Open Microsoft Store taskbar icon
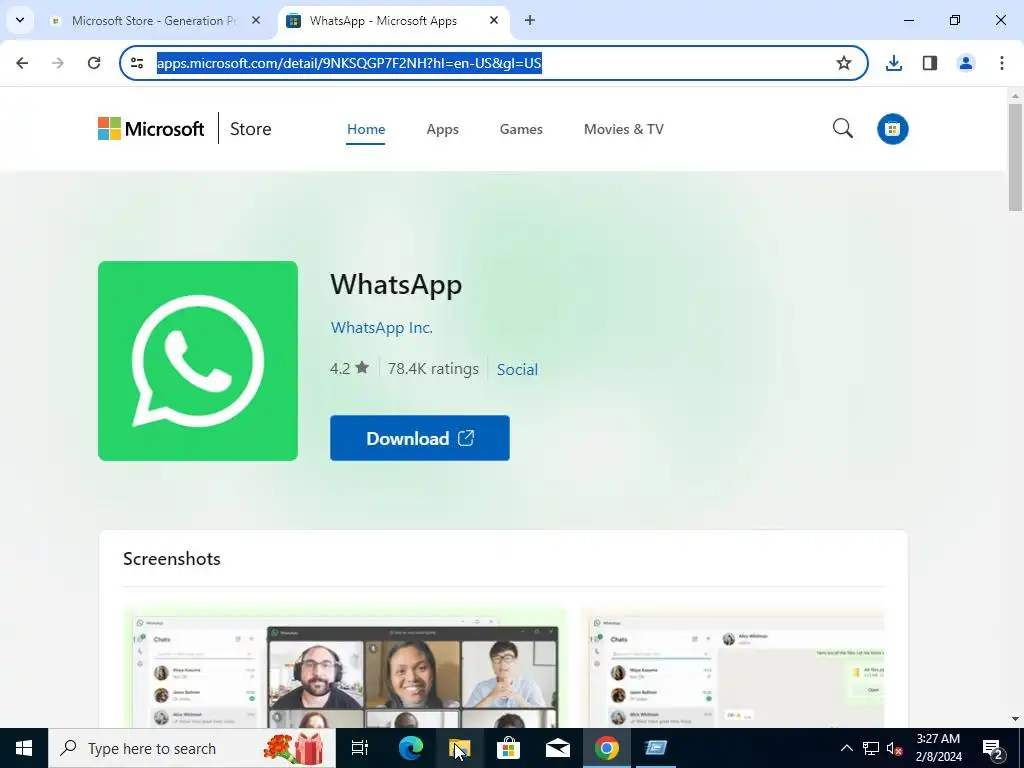This screenshot has width=1024, height=768. (508, 748)
